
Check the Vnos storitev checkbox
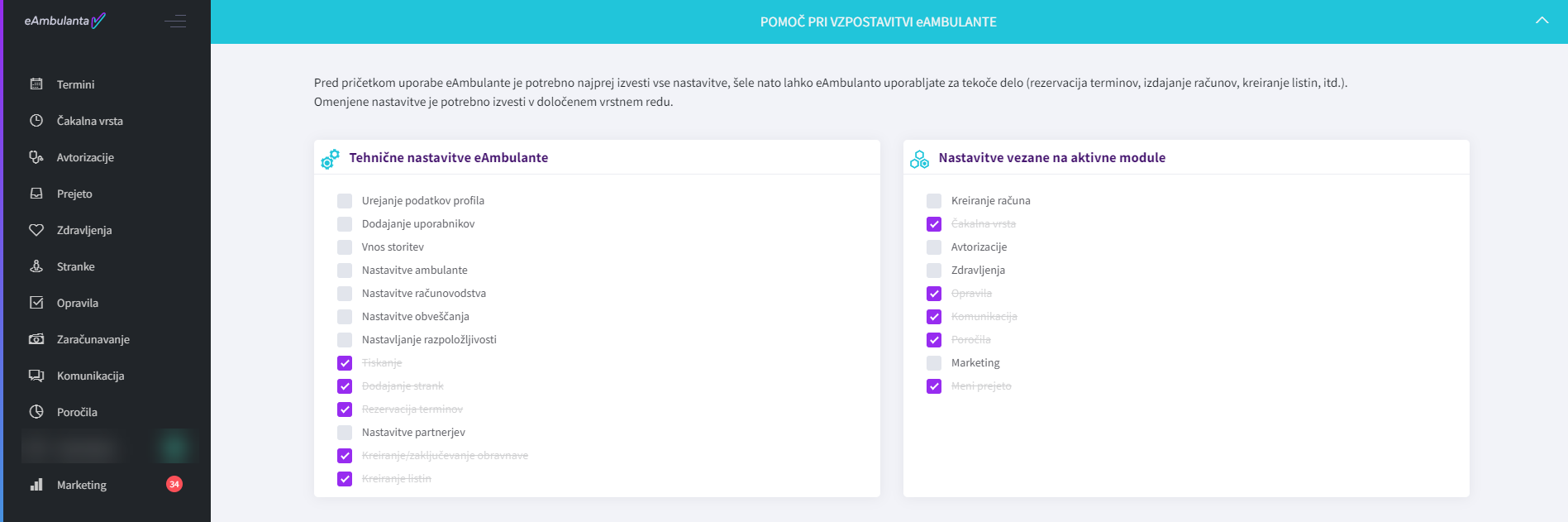click(345, 247)
